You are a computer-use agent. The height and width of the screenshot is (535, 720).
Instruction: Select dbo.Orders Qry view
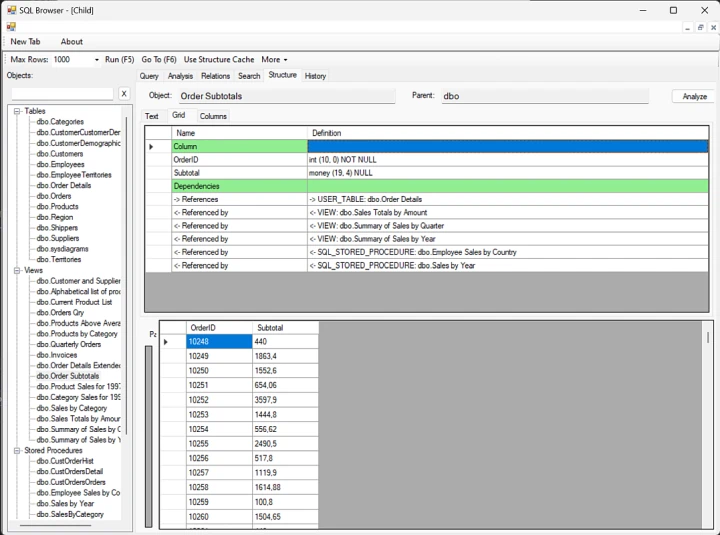tap(60, 313)
